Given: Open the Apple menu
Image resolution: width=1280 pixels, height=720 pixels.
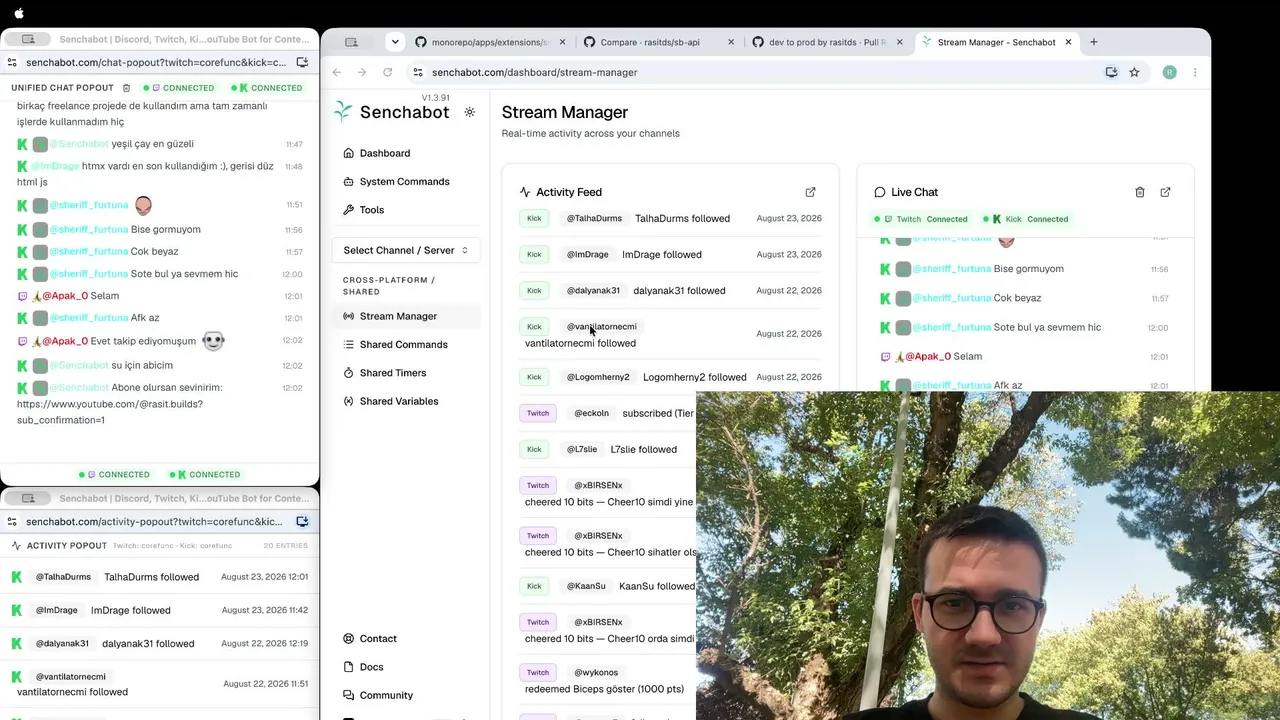Looking at the screenshot, I should [19, 13].
